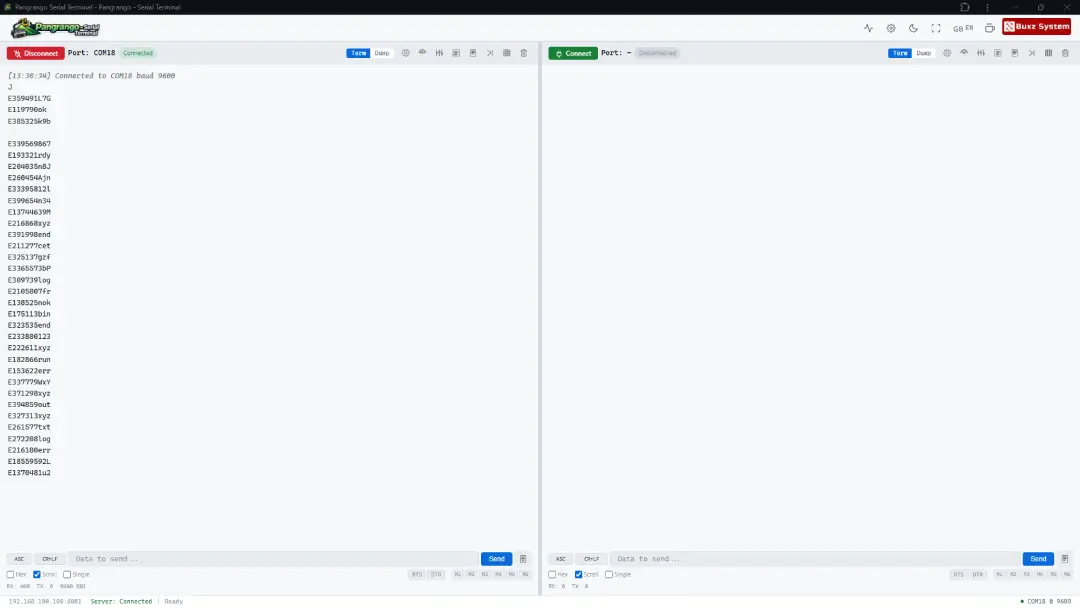Open right panel port settings gear

(947, 53)
